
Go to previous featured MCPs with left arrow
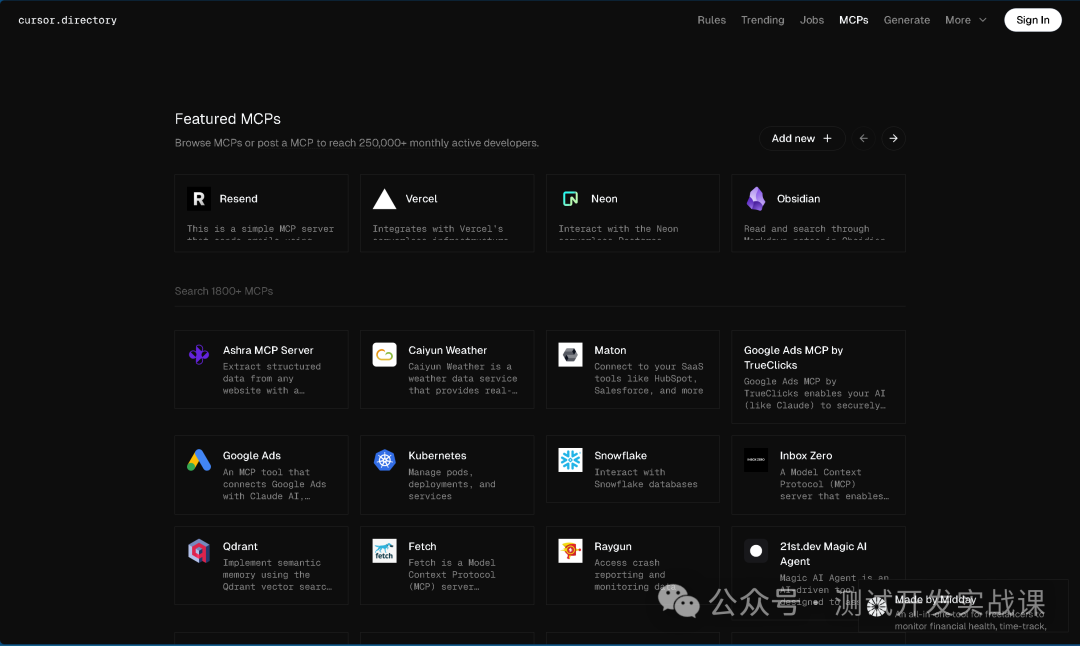pos(863,138)
